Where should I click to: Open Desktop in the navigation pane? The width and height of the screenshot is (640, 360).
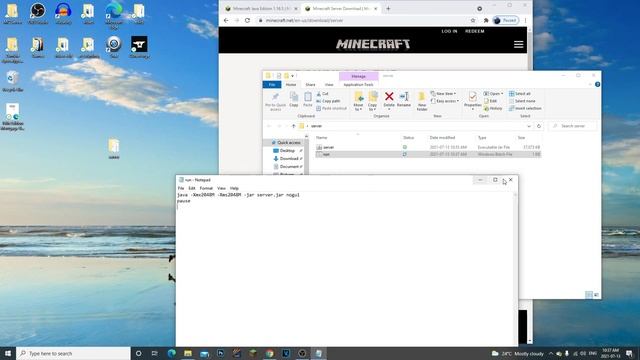pos(287,151)
